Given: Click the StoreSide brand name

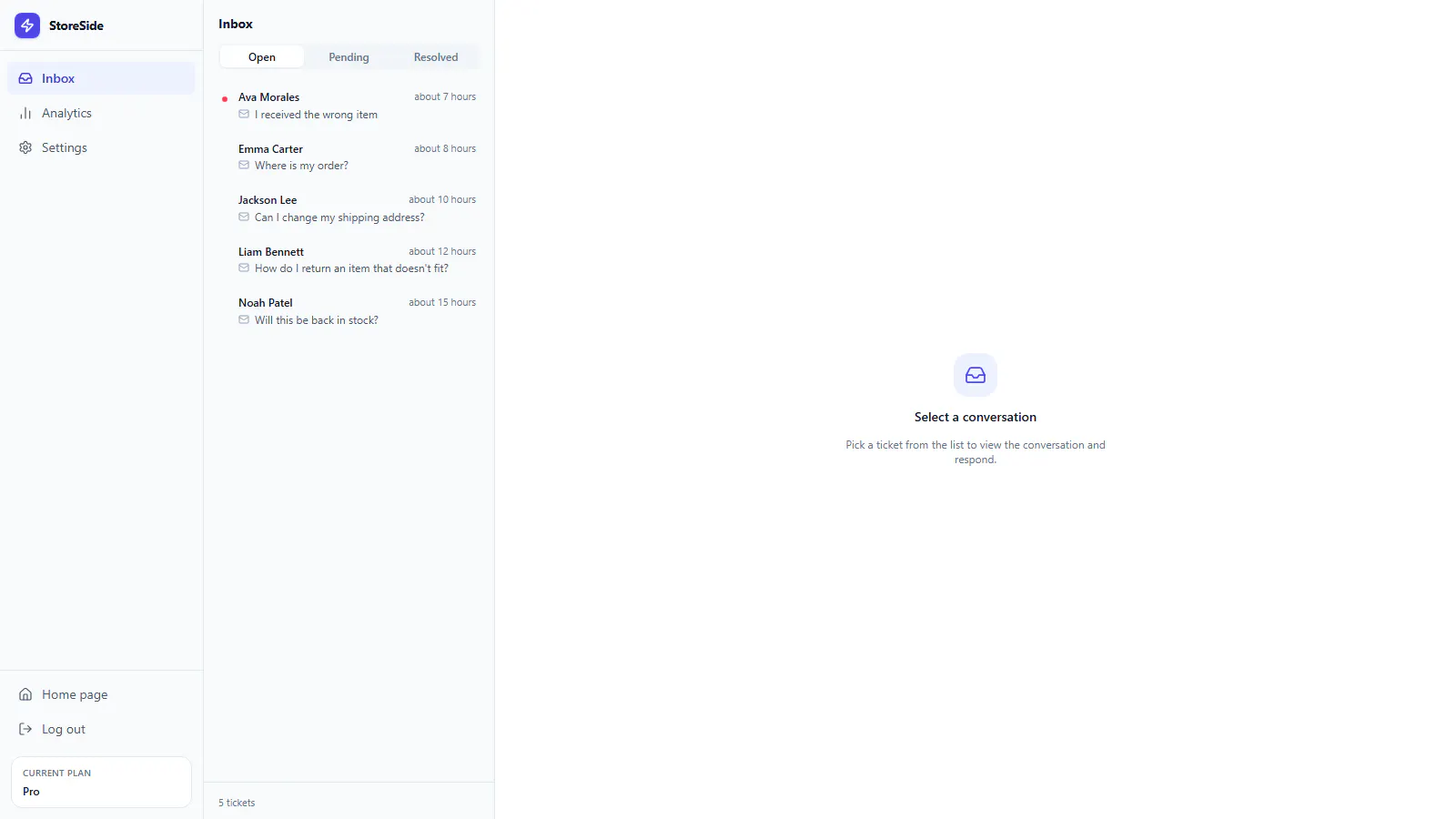Looking at the screenshot, I should click(x=76, y=25).
